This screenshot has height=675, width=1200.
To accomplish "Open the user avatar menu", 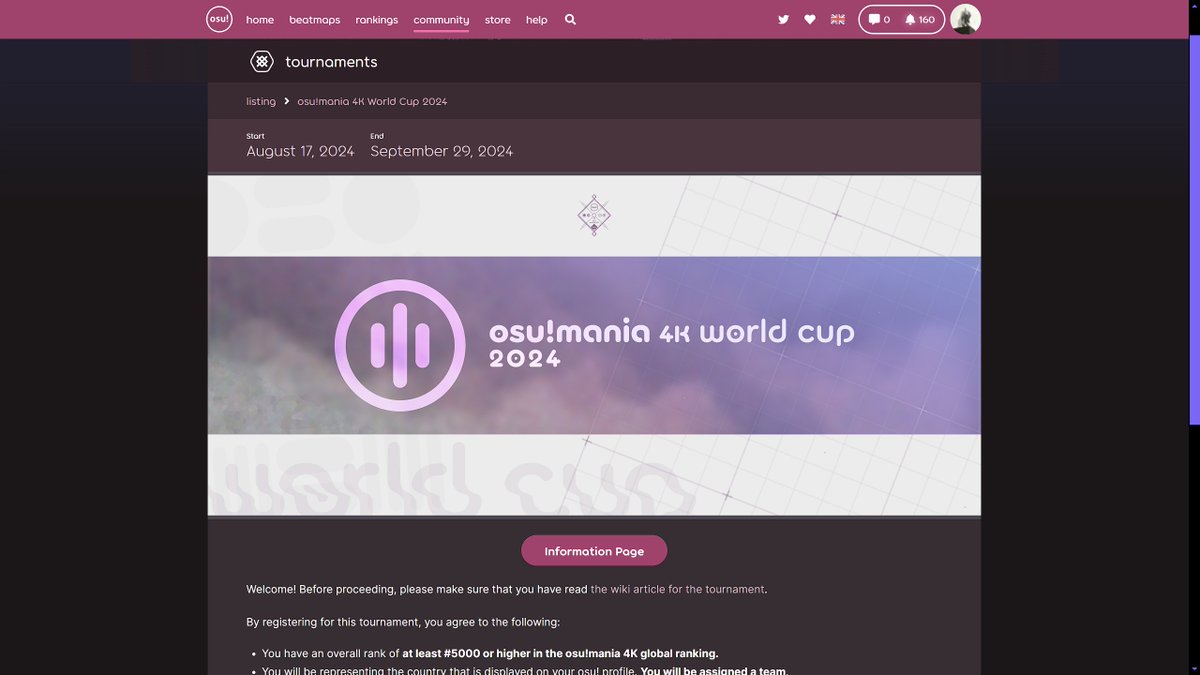I will click(x=965, y=19).
